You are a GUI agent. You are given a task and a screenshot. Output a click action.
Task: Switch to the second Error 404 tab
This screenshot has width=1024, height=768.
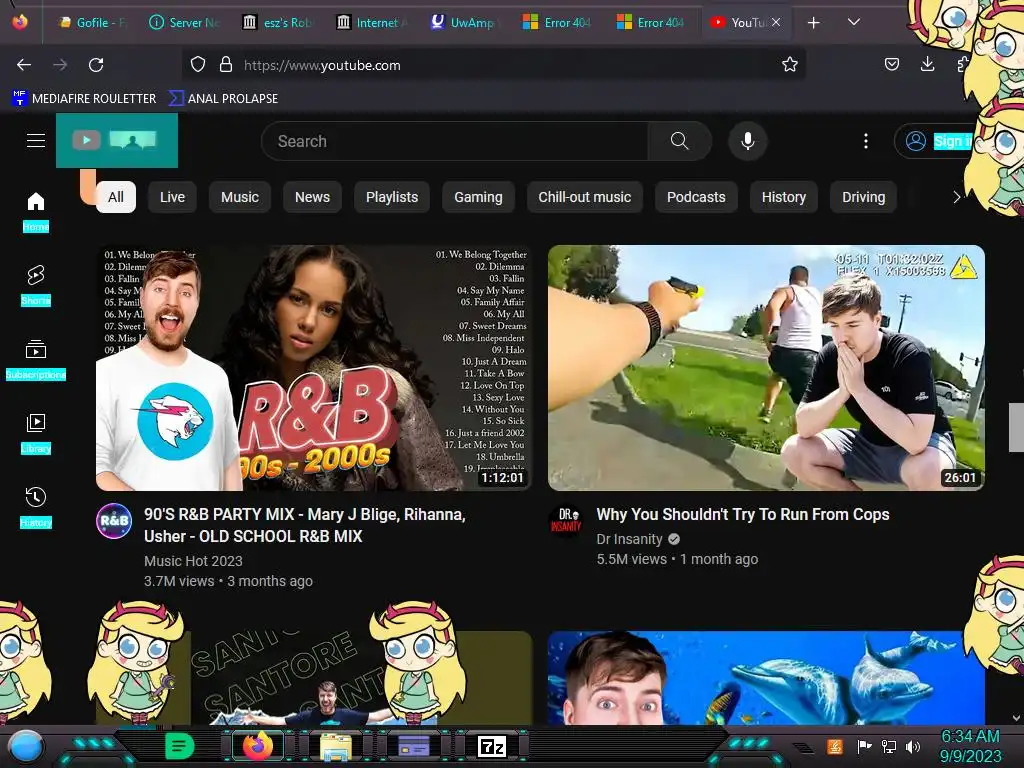(x=652, y=23)
